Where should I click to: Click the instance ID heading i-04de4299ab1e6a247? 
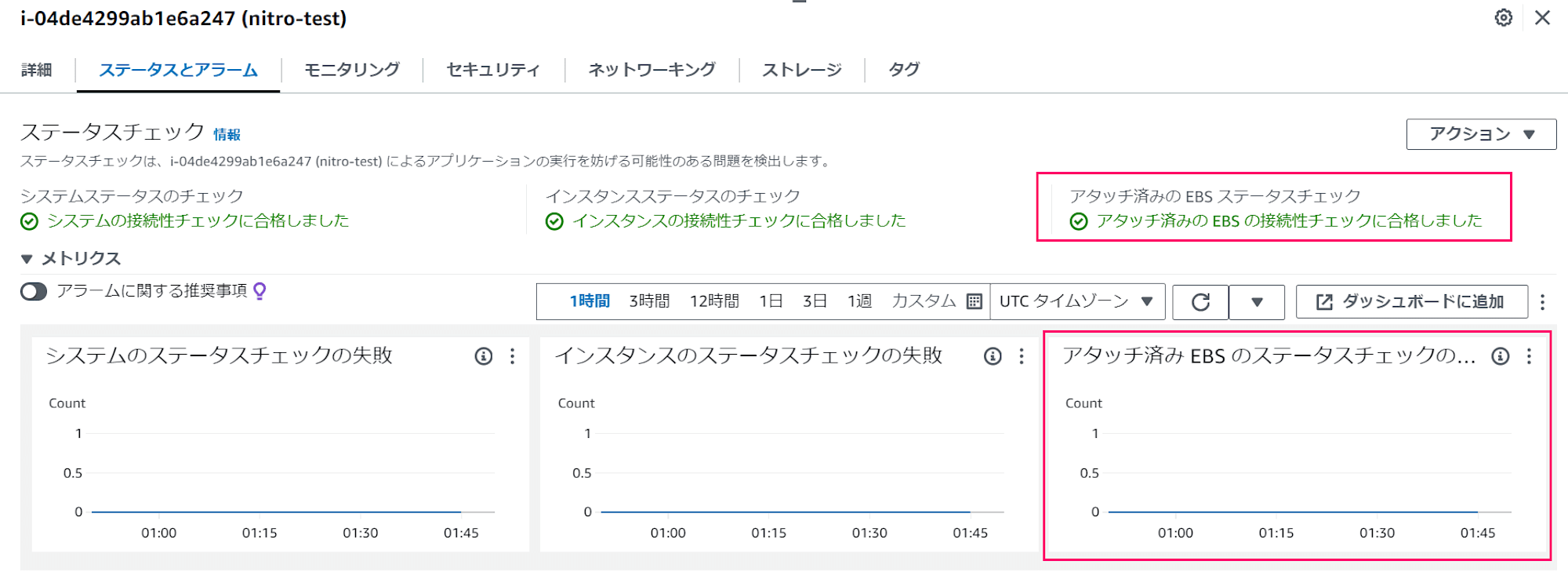(183, 18)
